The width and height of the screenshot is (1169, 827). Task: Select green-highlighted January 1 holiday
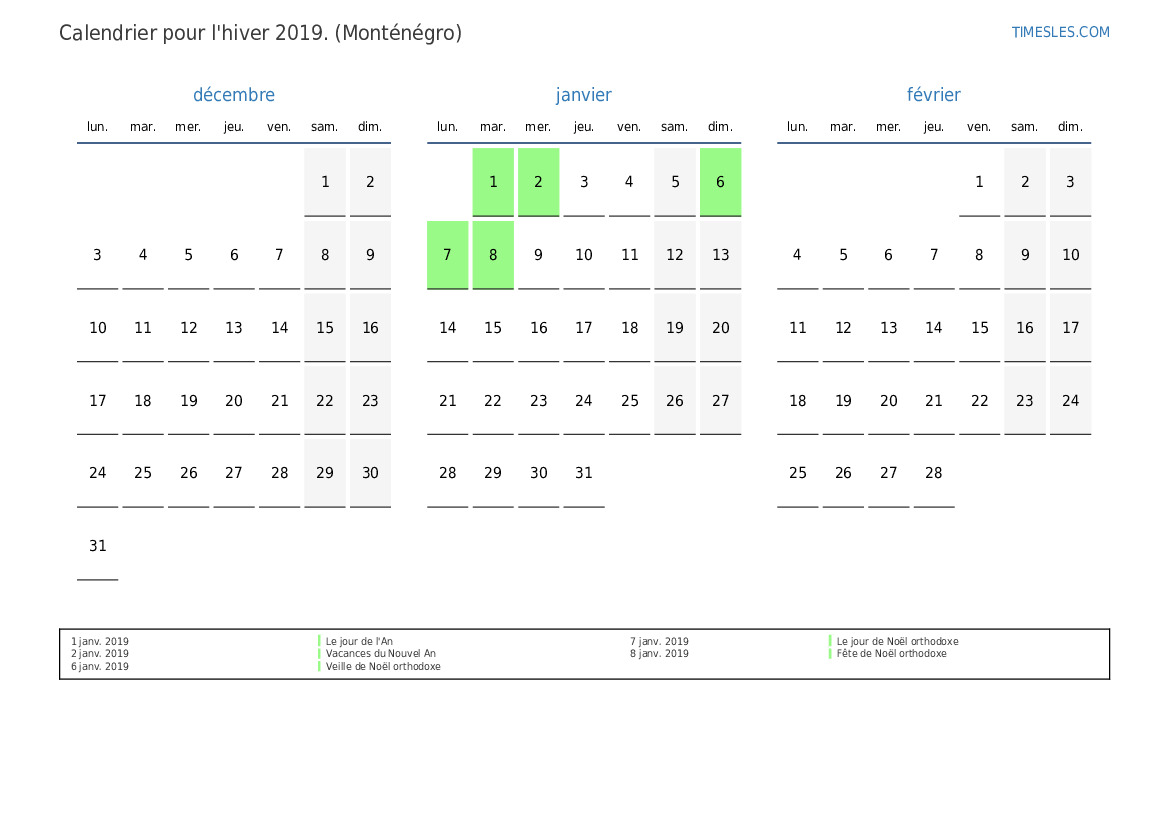pyautogui.click(x=493, y=182)
